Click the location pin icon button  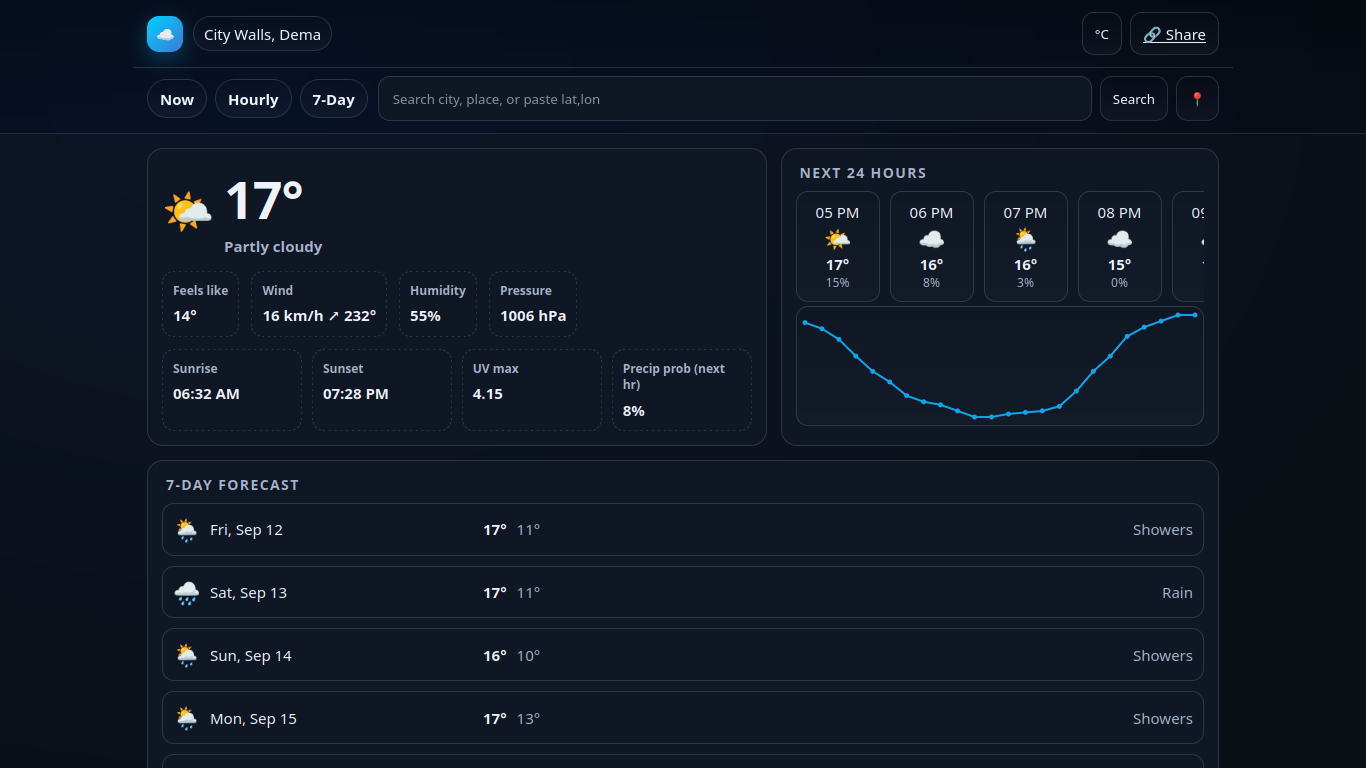coord(1197,99)
